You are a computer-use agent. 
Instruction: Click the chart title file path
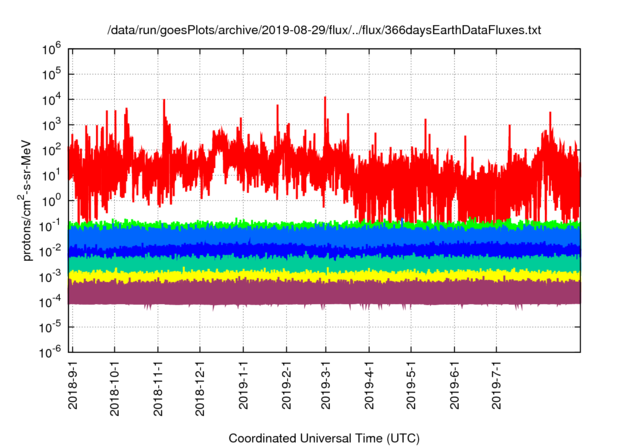coord(324,30)
